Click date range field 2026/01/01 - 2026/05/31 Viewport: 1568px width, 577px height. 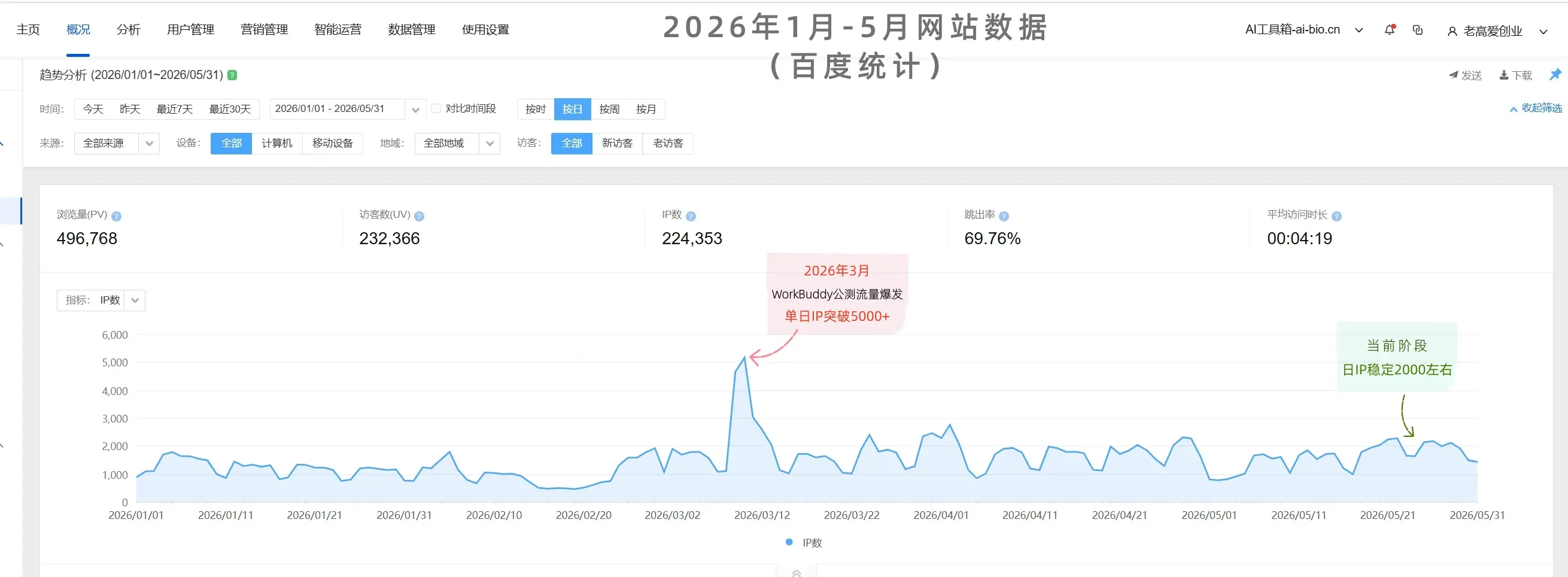[x=337, y=109]
